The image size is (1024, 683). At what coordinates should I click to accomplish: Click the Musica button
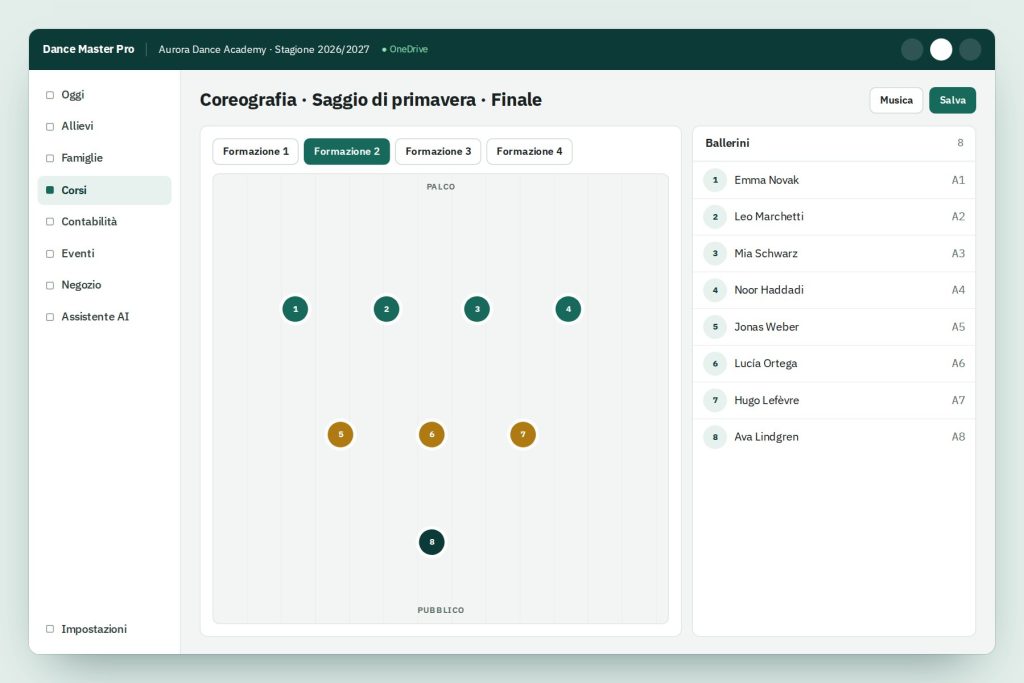896,100
